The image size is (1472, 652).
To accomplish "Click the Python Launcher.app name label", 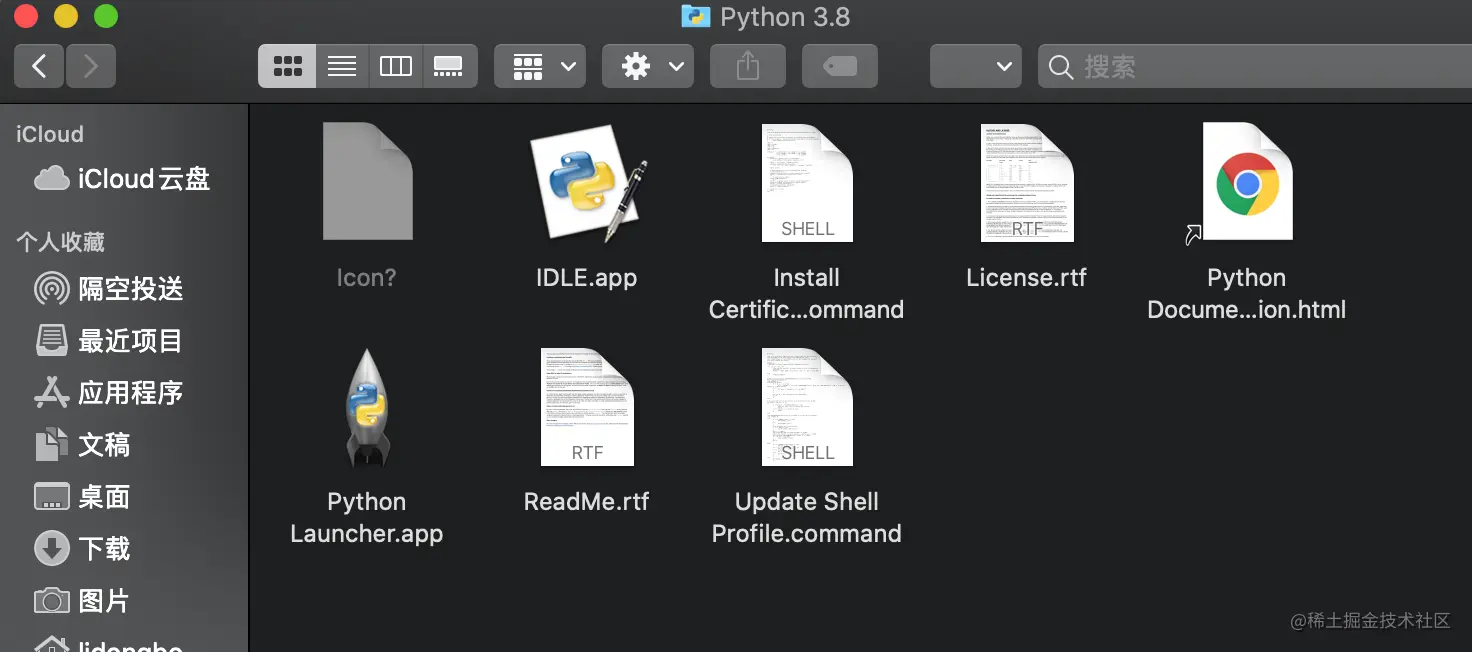I will point(367,518).
